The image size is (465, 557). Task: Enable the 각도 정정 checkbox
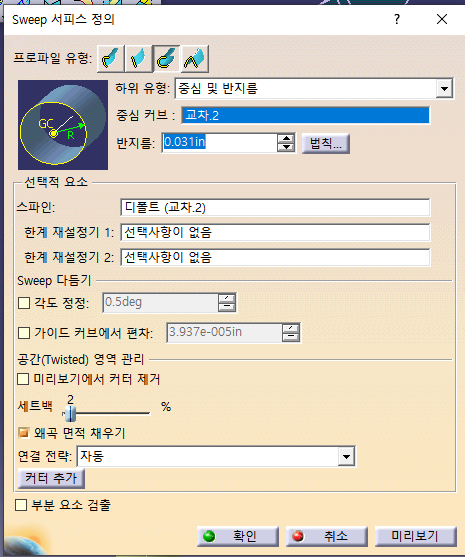coord(24,303)
